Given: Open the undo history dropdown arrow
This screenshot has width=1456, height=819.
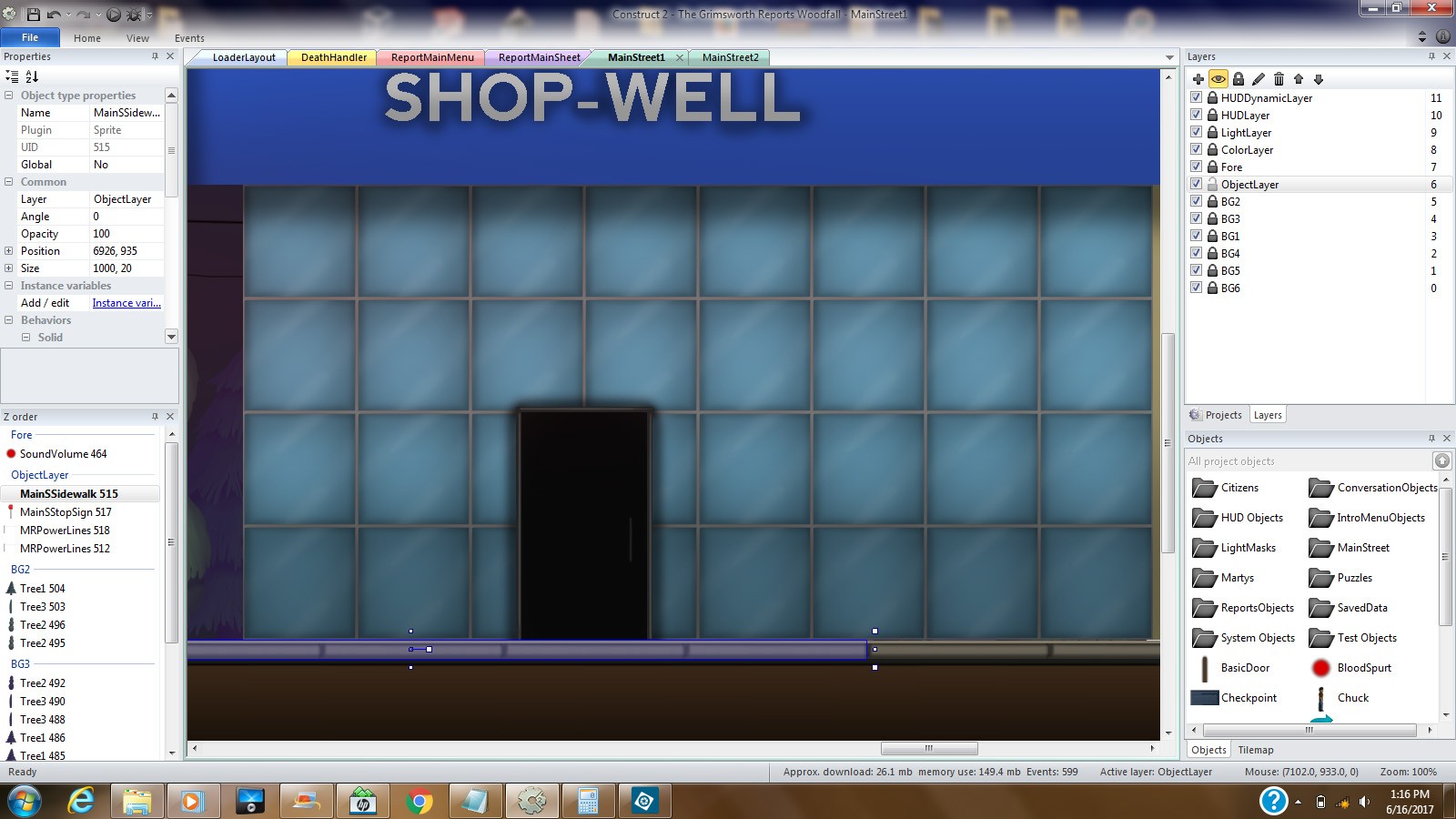Looking at the screenshot, I should 69,15.
